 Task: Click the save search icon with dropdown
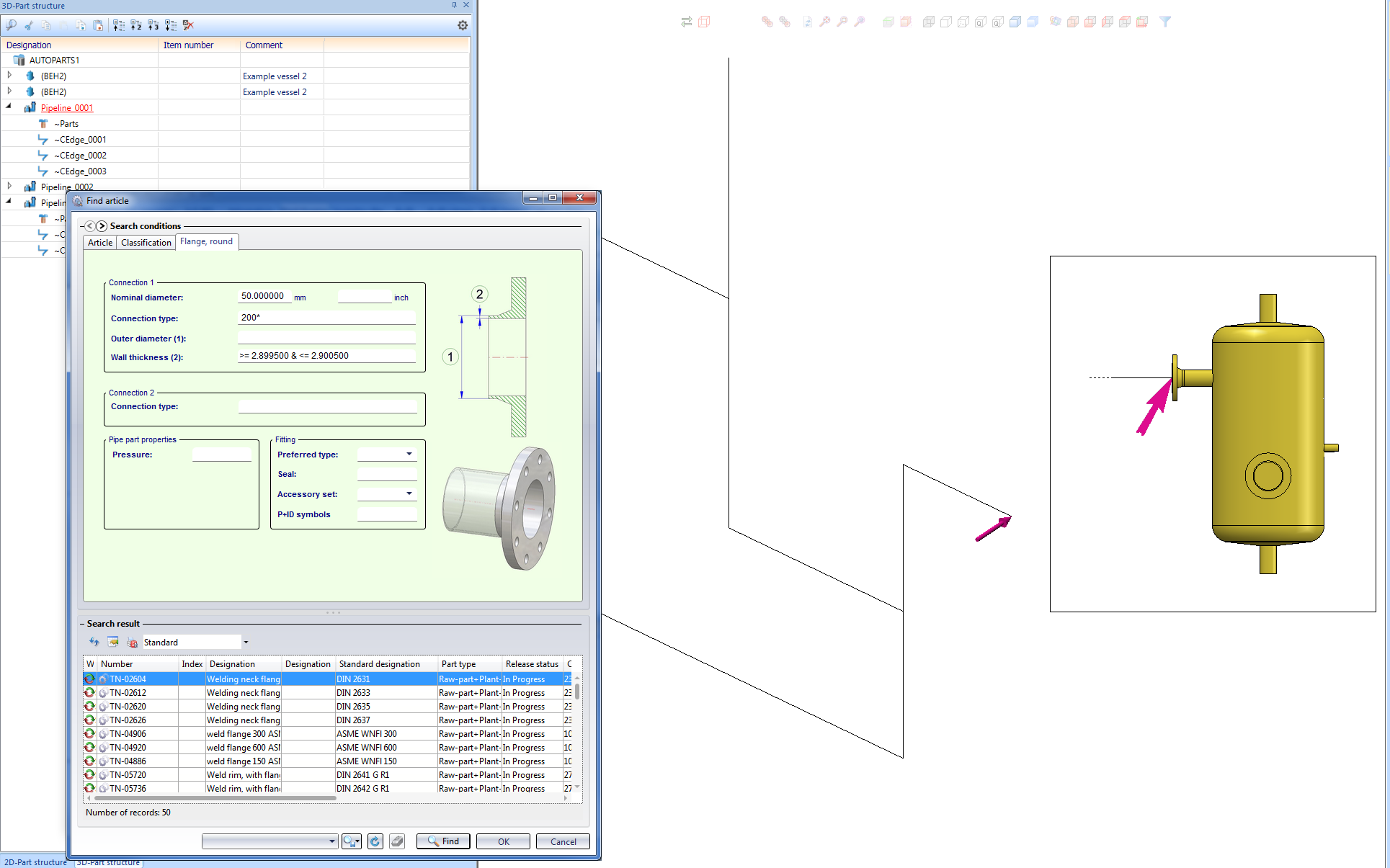(x=351, y=841)
